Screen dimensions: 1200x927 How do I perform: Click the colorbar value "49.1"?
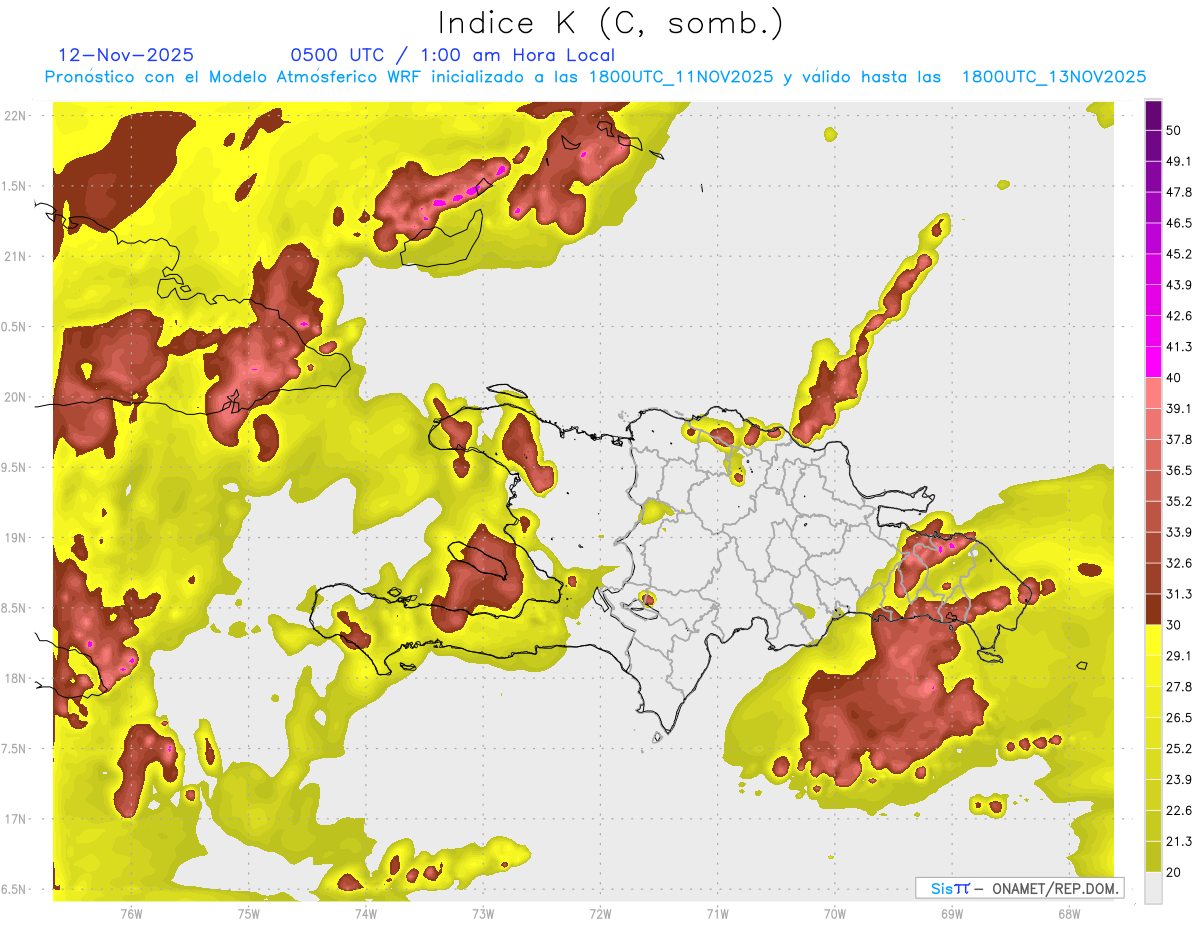(1179, 161)
